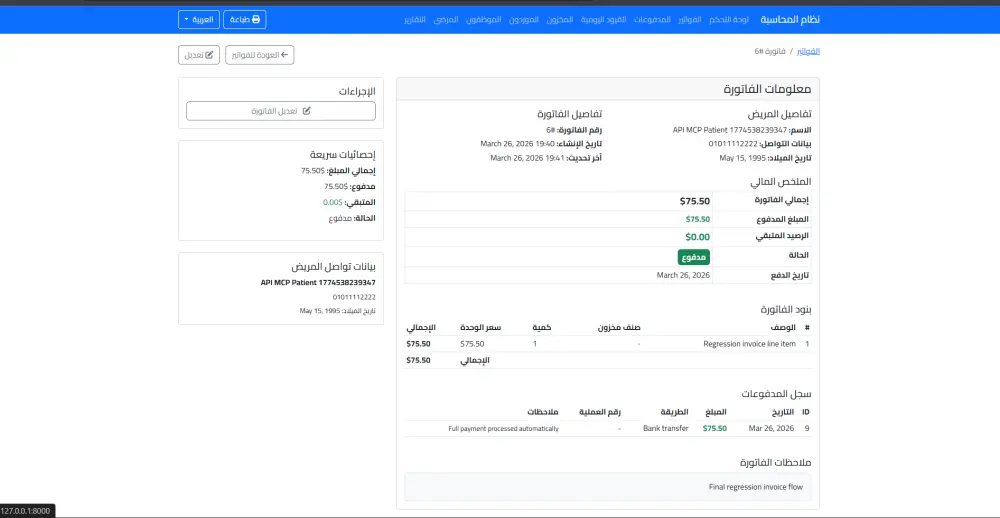Screen dimensions: 1000x518
Task: Click the فاتورة #6 breadcrumb text
Action: point(770,51)
